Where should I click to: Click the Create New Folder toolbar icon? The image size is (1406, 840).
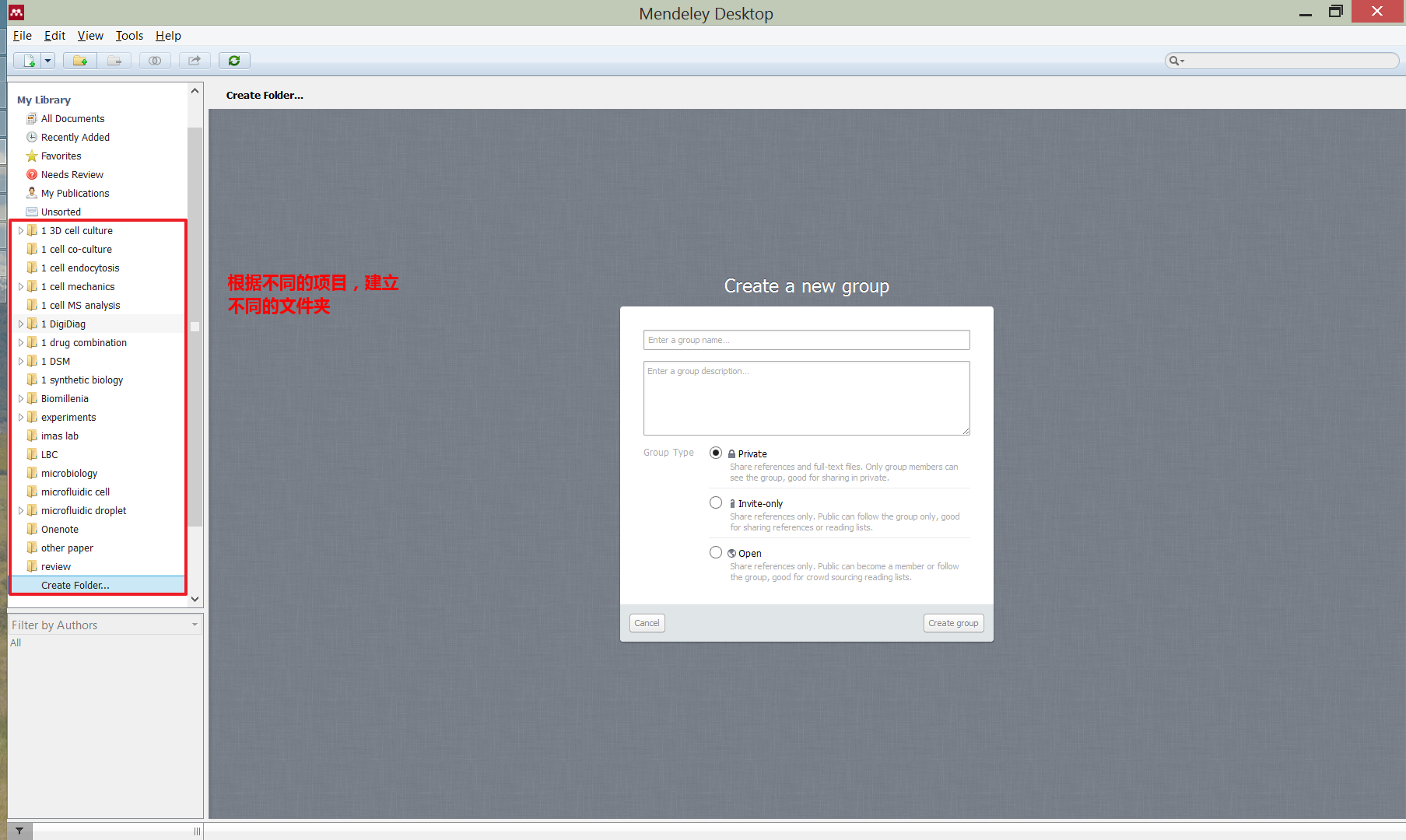80,61
